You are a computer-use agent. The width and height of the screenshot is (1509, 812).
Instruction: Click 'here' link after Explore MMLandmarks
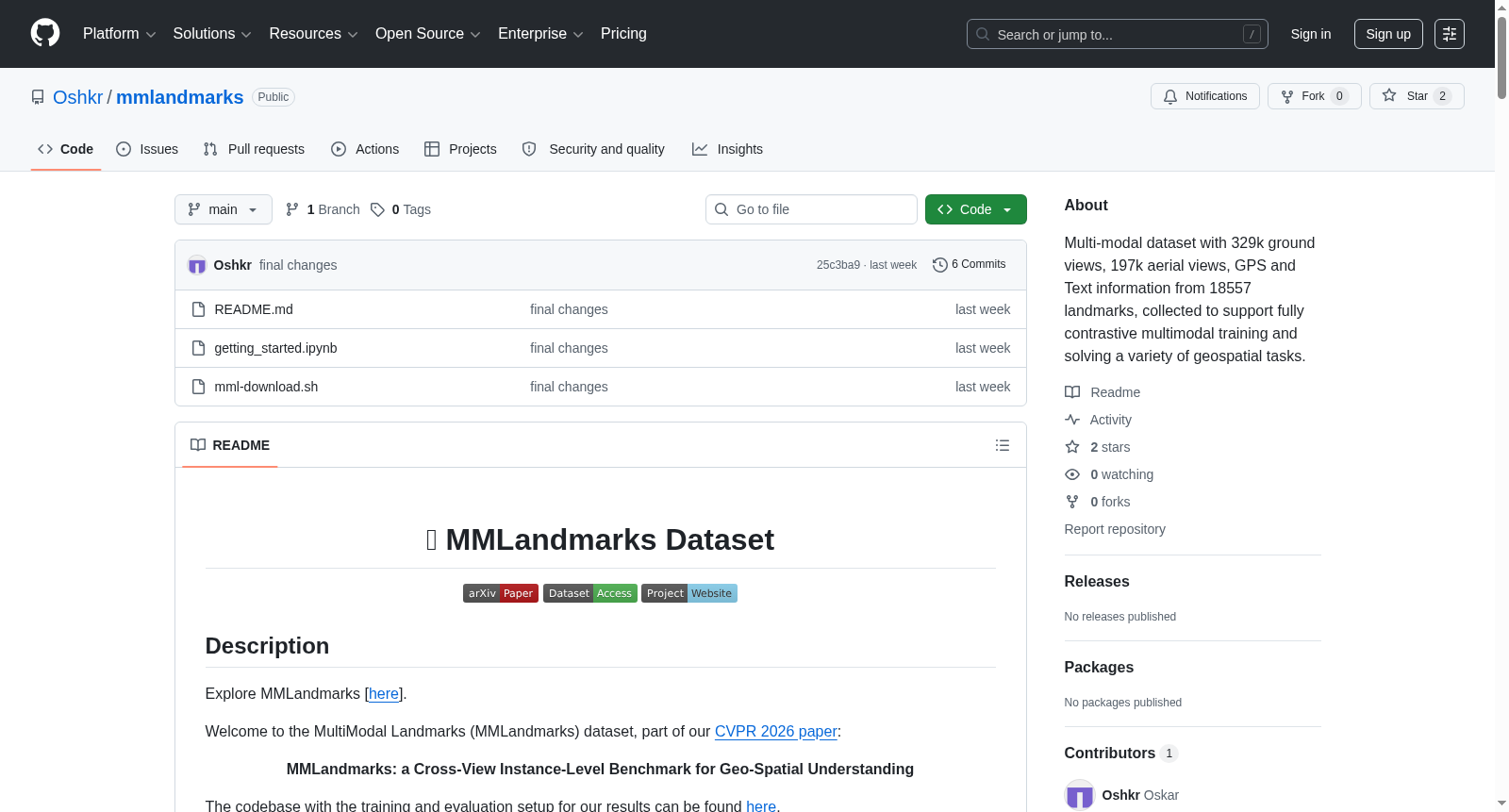pos(384,693)
